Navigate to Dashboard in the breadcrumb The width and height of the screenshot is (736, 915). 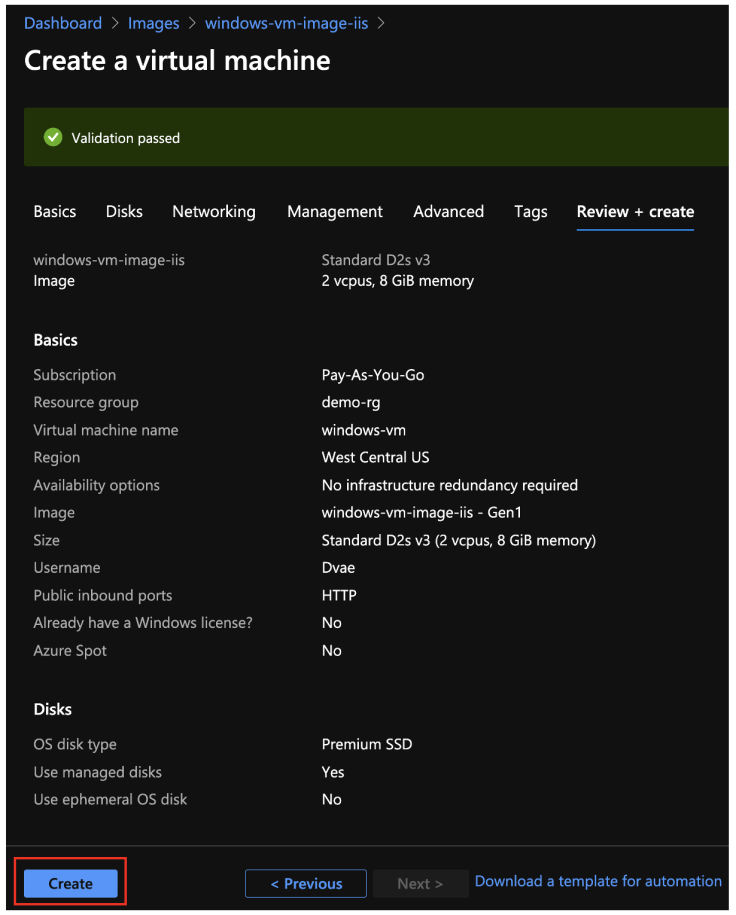(x=63, y=23)
